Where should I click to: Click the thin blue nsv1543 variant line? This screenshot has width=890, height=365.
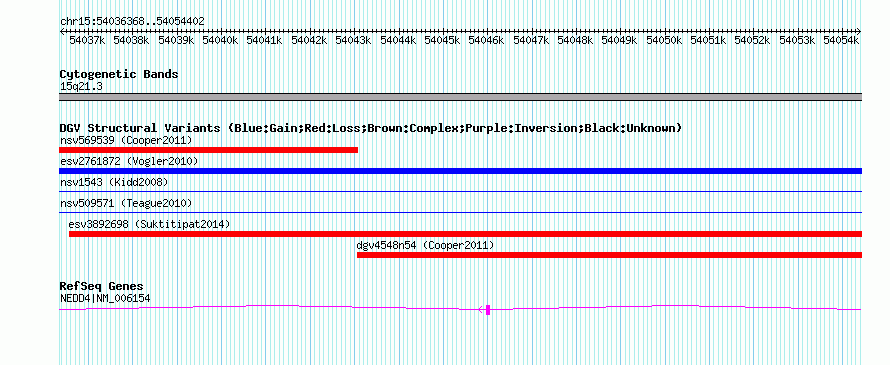tap(460, 192)
